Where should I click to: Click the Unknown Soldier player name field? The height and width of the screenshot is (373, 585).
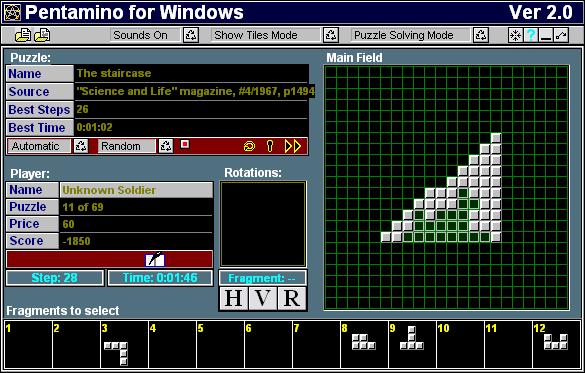click(x=136, y=190)
